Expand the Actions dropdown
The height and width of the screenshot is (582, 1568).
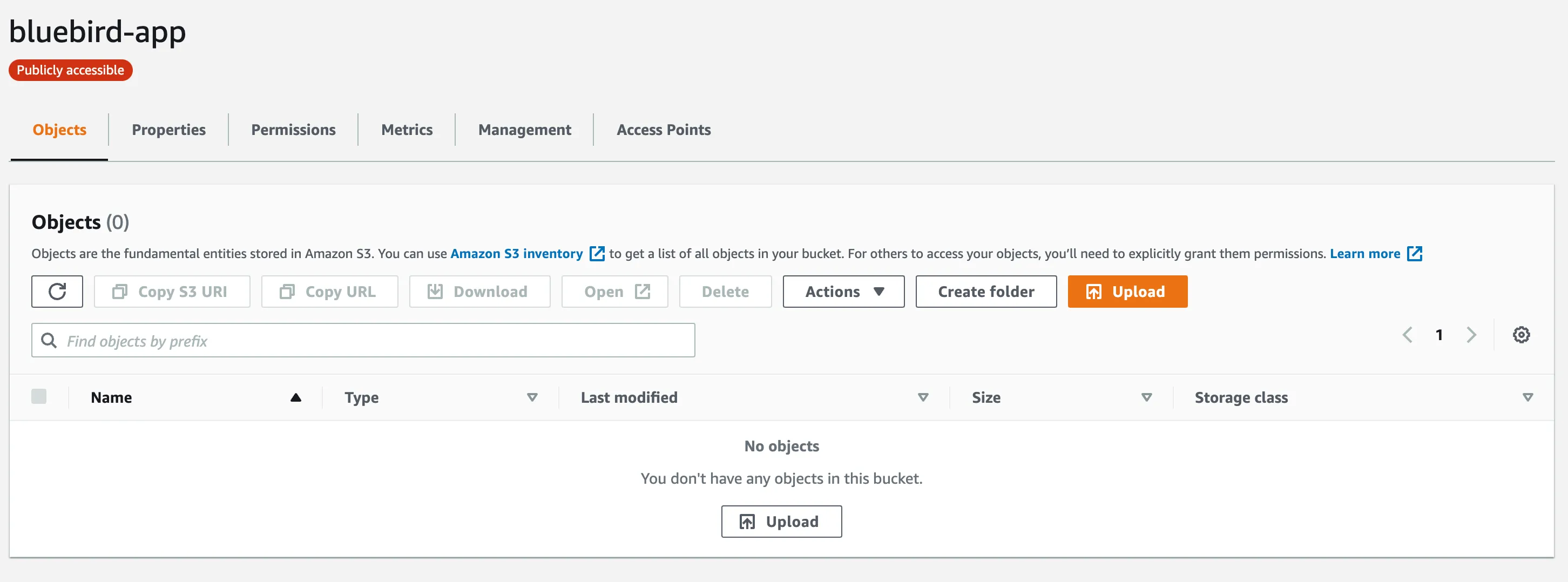click(x=843, y=292)
